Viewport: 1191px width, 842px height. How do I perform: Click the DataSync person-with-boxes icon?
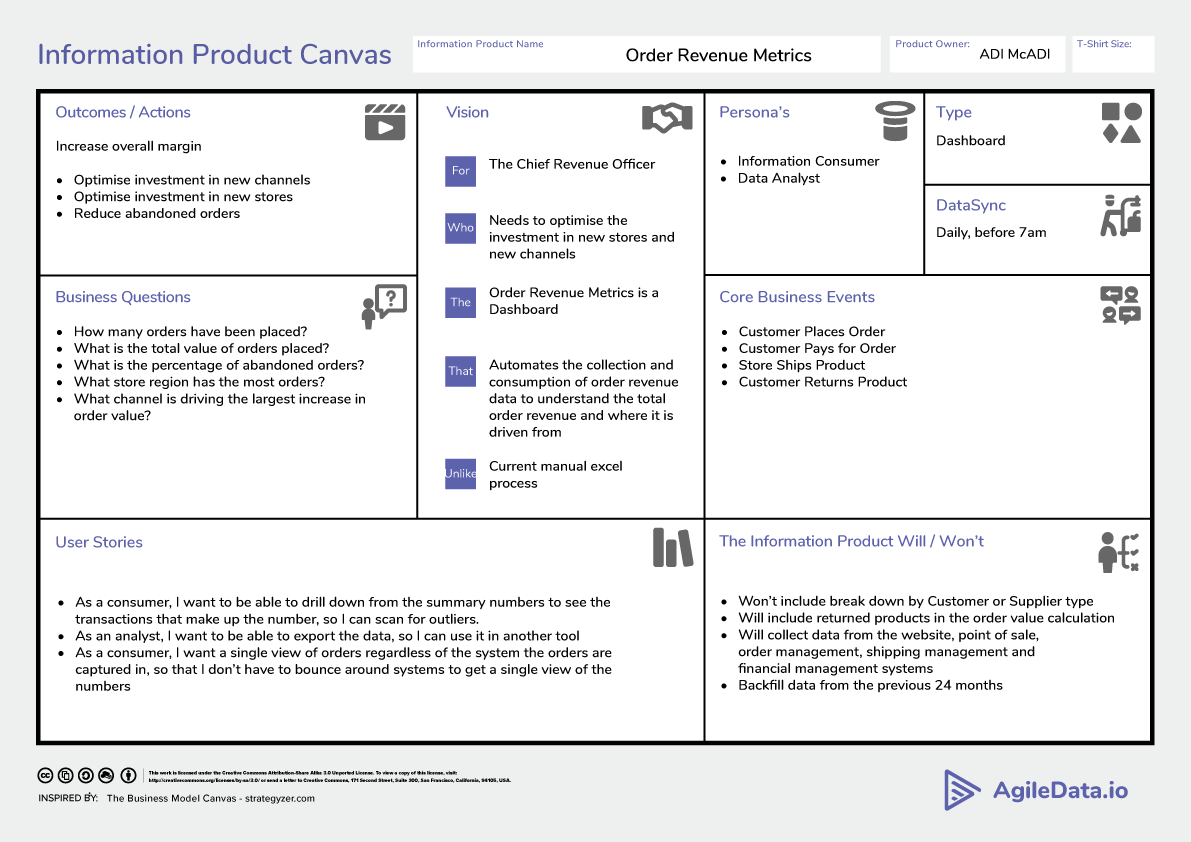click(1121, 216)
